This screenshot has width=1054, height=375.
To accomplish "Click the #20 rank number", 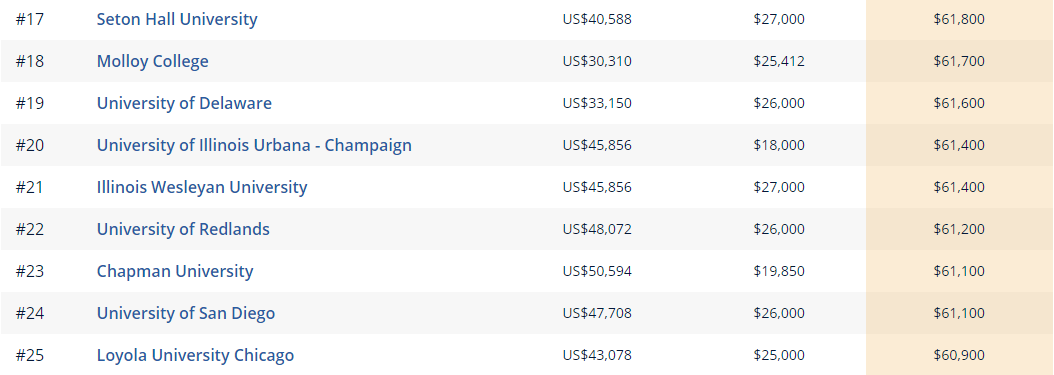I will pyautogui.click(x=30, y=145).
